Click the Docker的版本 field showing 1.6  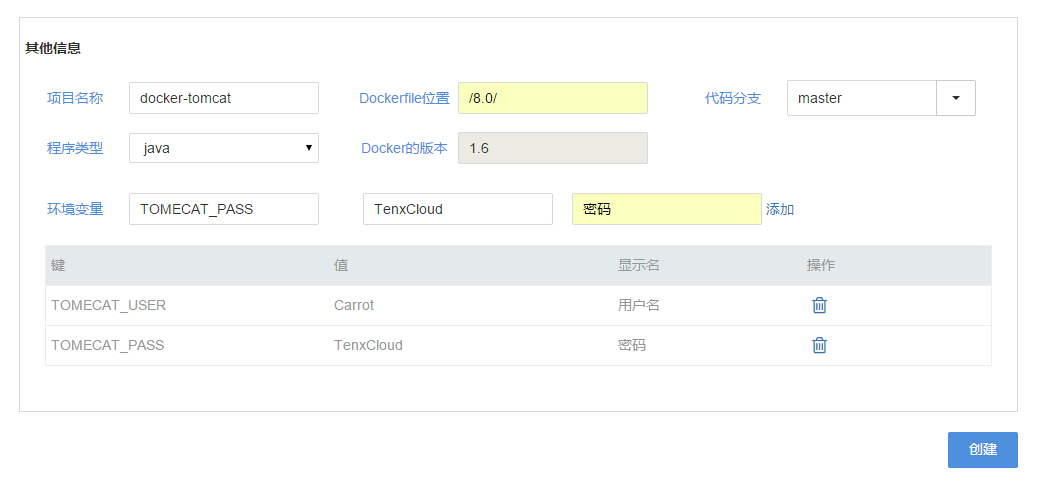pyautogui.click(x=553, y=148)
